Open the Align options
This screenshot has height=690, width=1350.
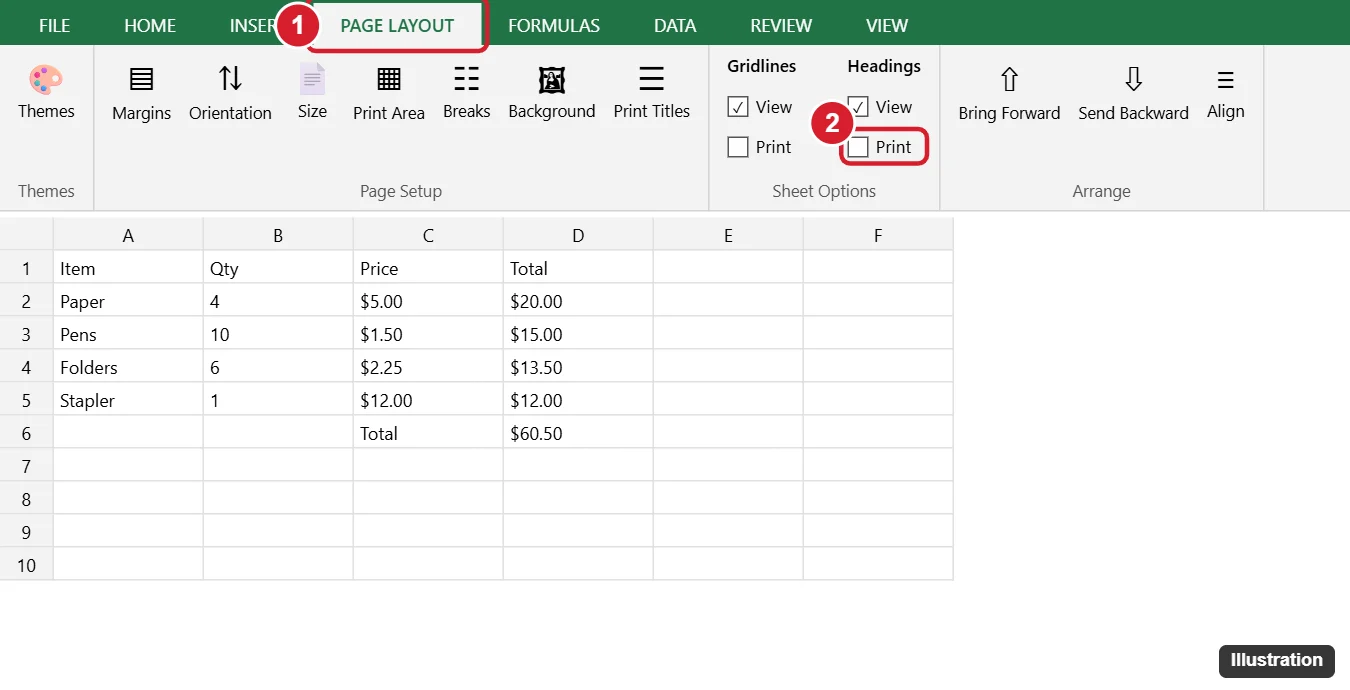[1226, 92]
